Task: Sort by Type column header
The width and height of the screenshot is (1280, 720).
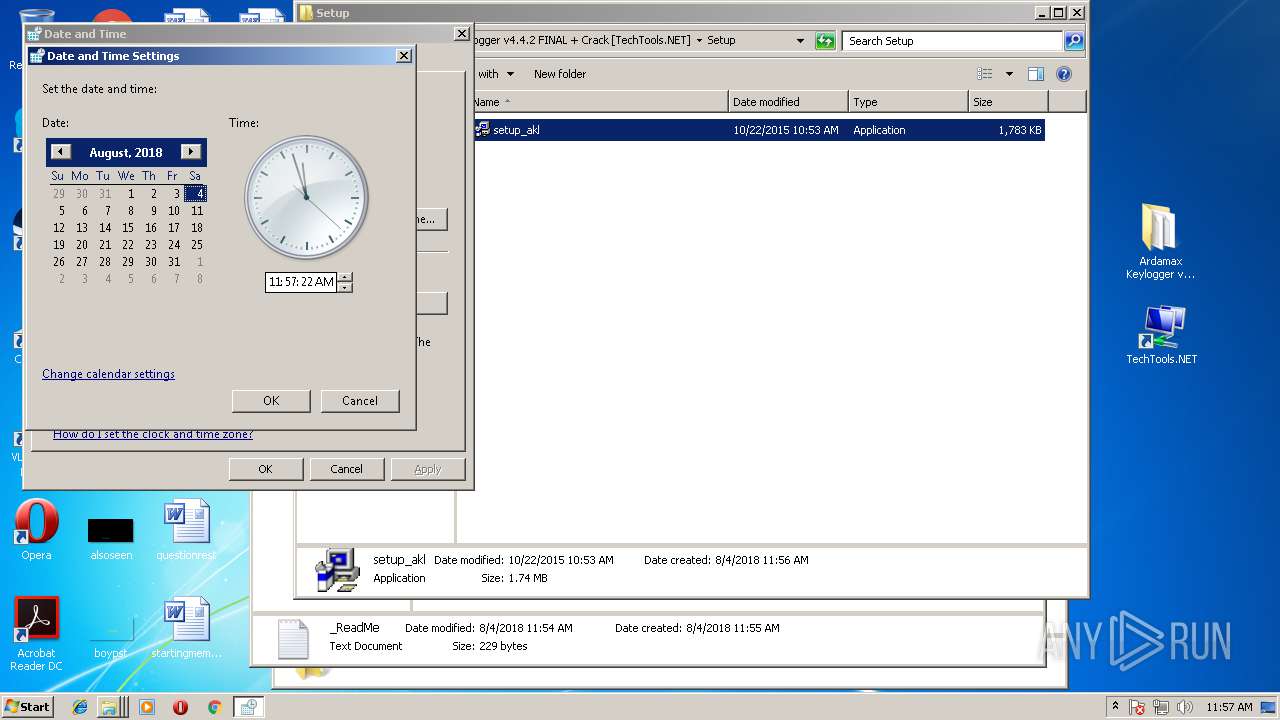Action: [908, 102]
